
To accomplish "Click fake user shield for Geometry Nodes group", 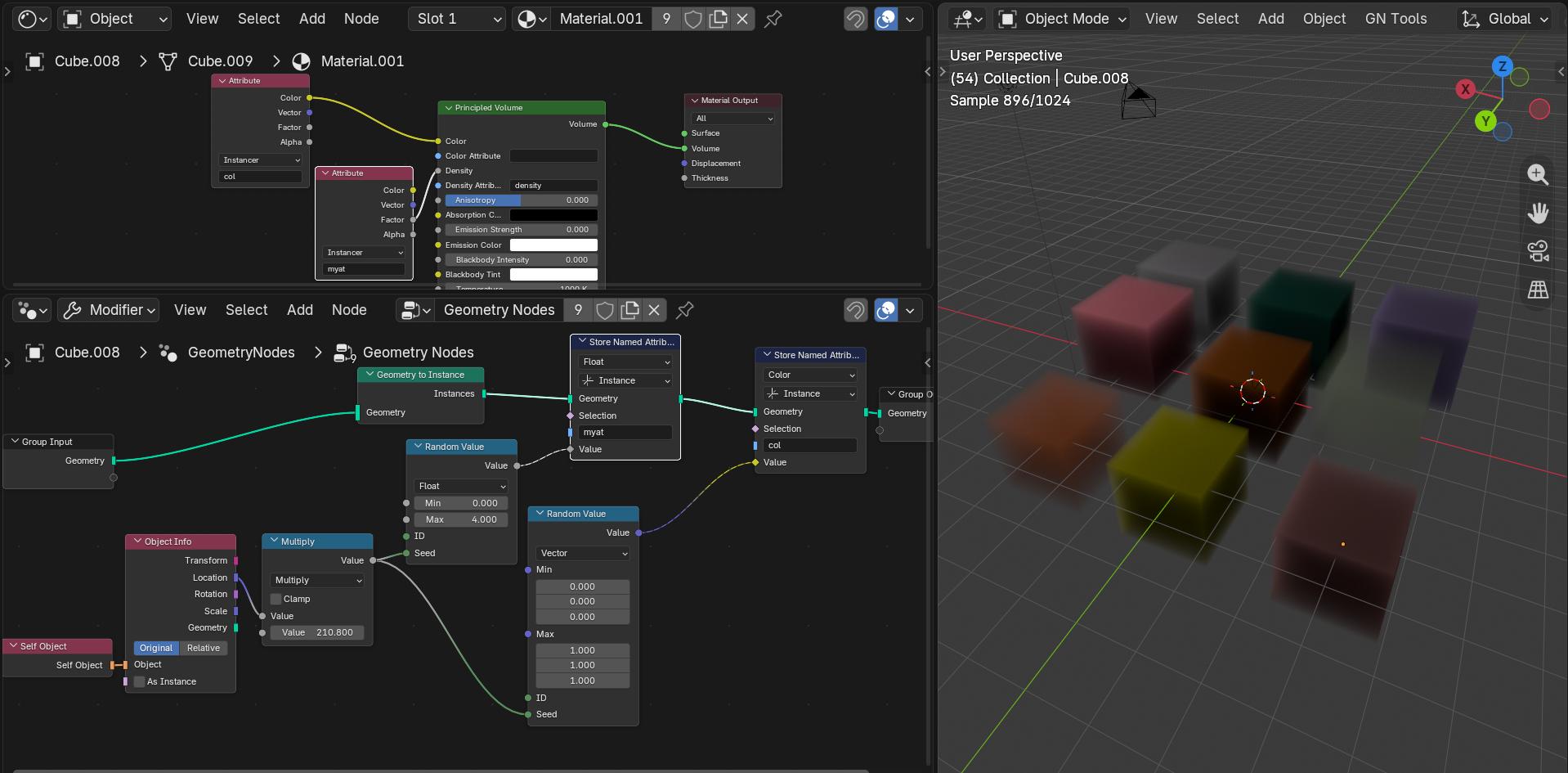I will click(605, 310).
